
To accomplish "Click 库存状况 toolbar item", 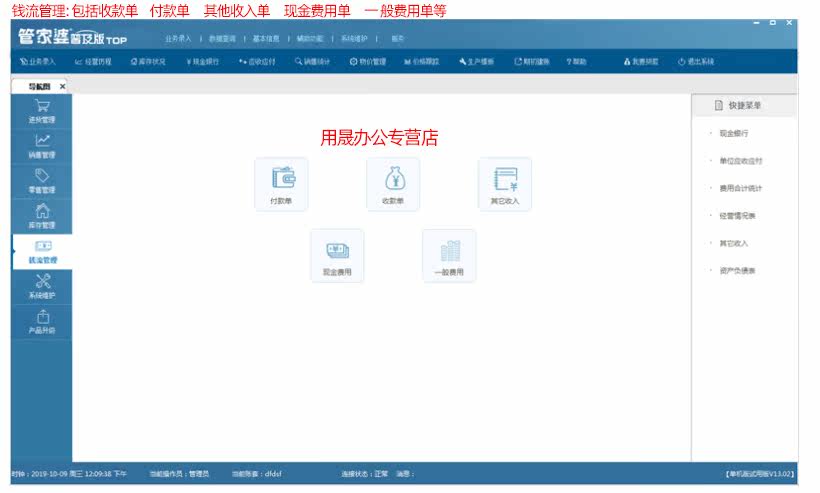I will click(148, 62).
